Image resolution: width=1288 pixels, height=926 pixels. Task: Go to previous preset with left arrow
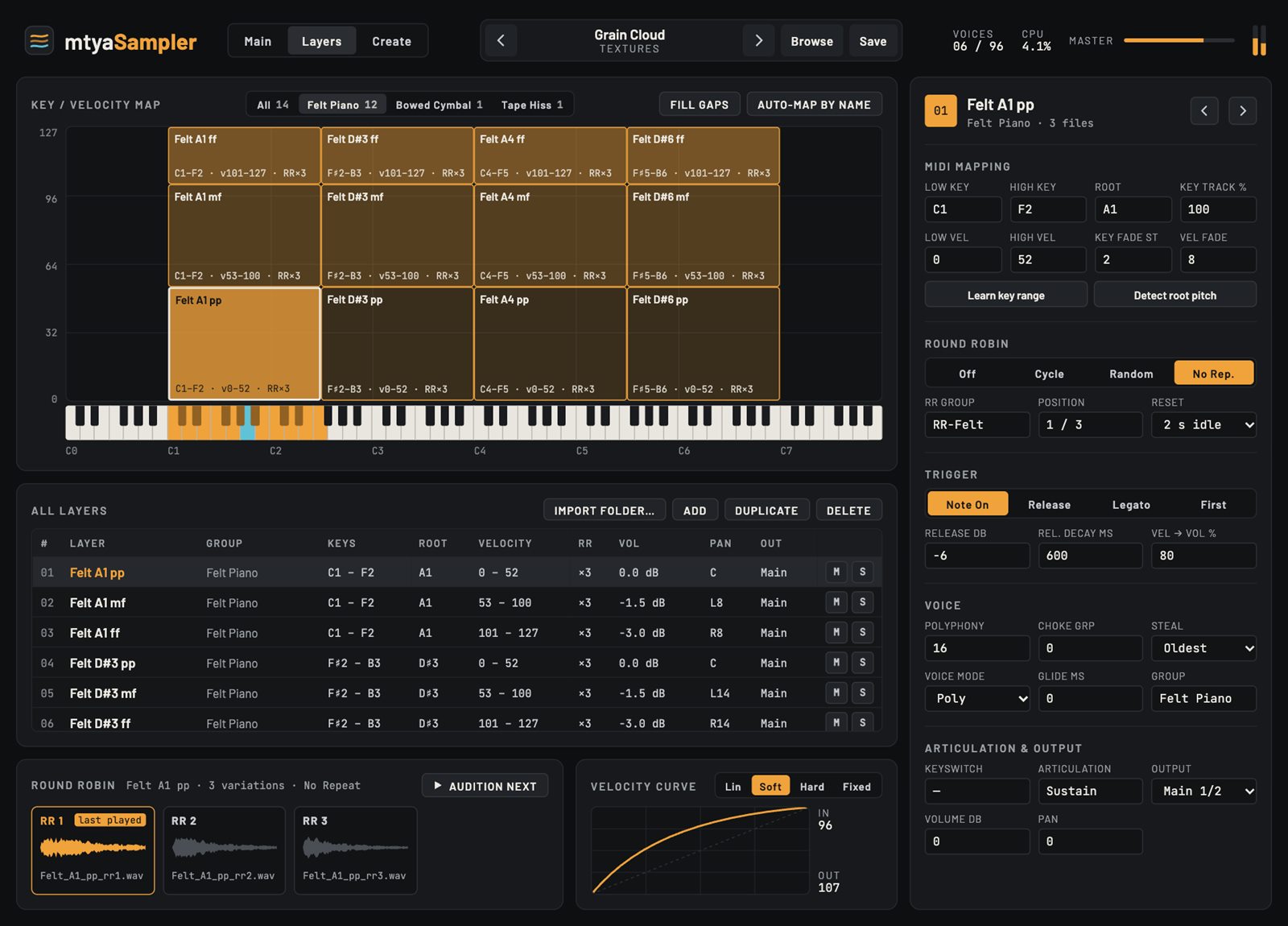[501, 40]
